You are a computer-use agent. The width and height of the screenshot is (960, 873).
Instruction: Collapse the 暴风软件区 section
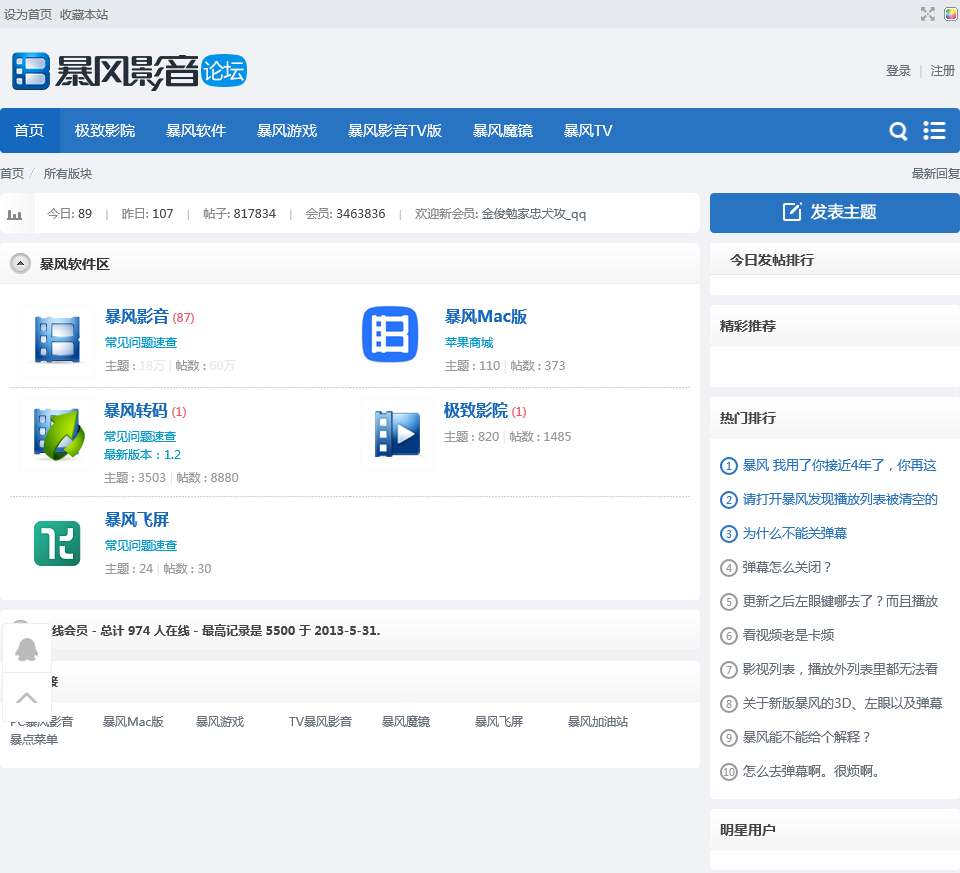pyautogui.click(x=20, y=264)
